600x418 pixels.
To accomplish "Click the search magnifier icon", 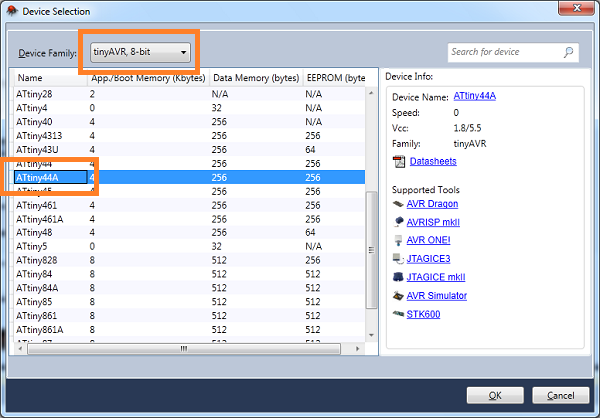I will pos(569,52).
